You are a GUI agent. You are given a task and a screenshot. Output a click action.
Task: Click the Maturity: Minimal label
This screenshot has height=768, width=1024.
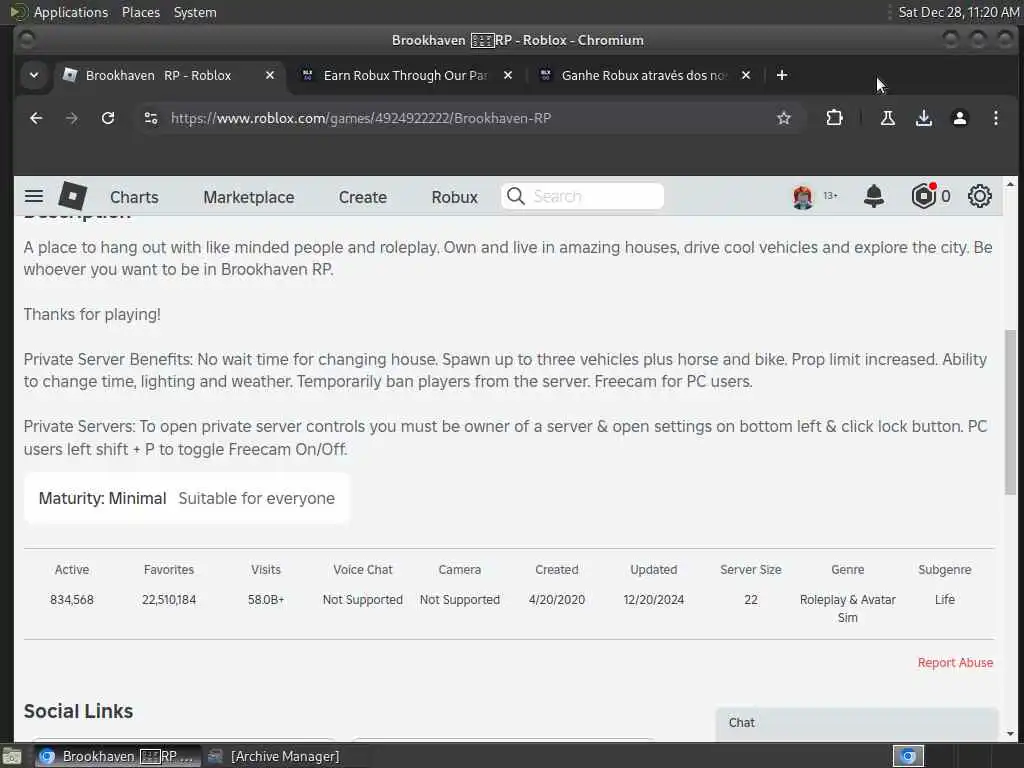103,498
